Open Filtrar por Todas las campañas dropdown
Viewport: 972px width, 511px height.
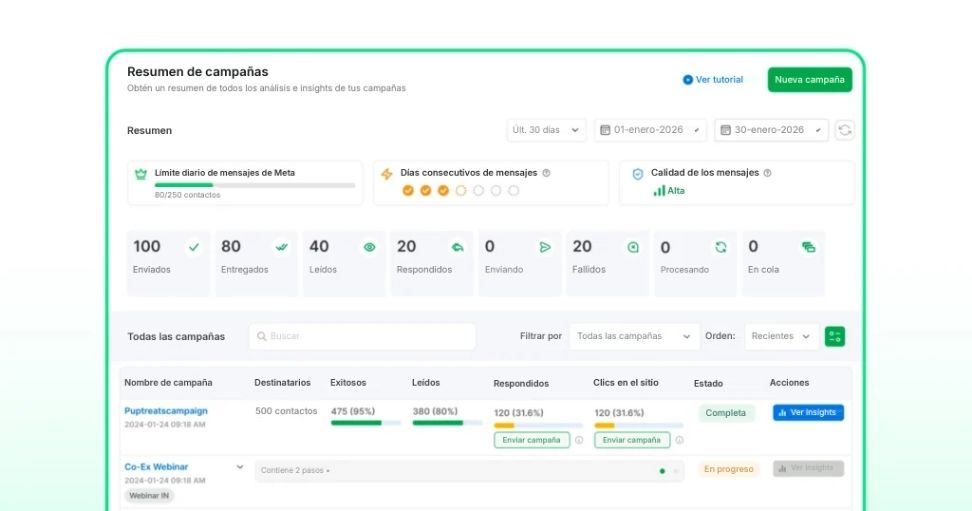[634, 336]
